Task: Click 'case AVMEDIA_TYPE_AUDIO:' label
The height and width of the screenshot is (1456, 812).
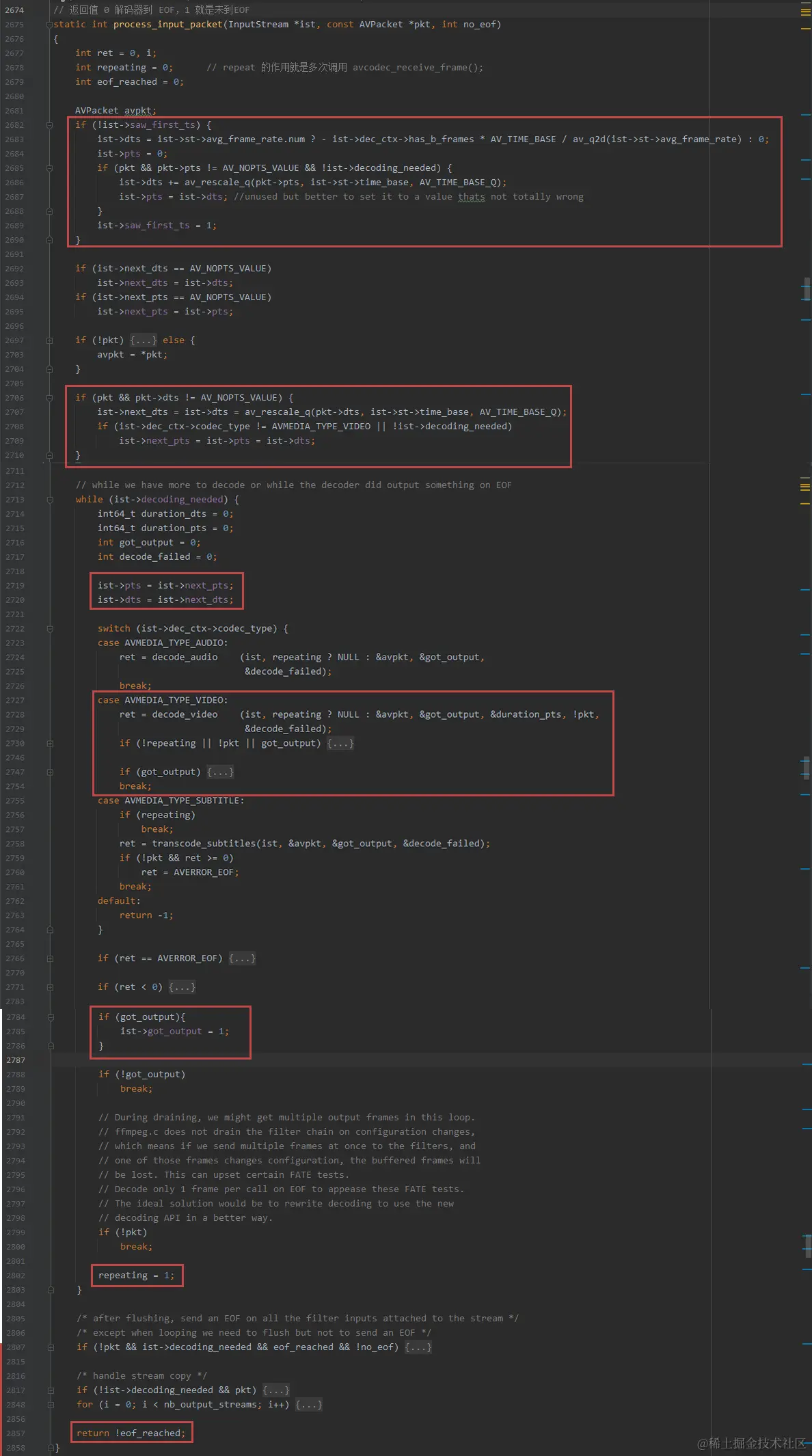Action: 163,643
